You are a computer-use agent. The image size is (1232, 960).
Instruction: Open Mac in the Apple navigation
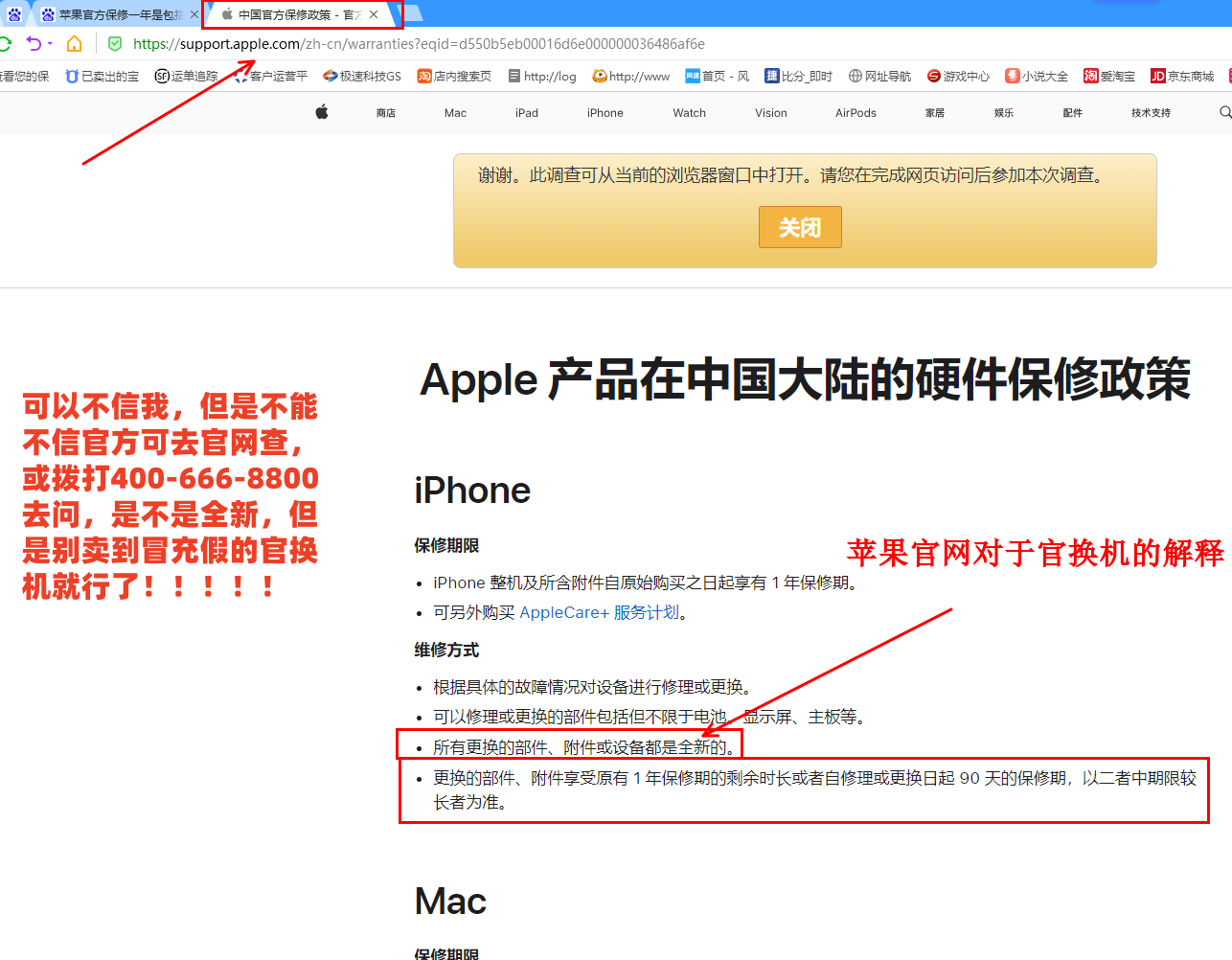455,113
